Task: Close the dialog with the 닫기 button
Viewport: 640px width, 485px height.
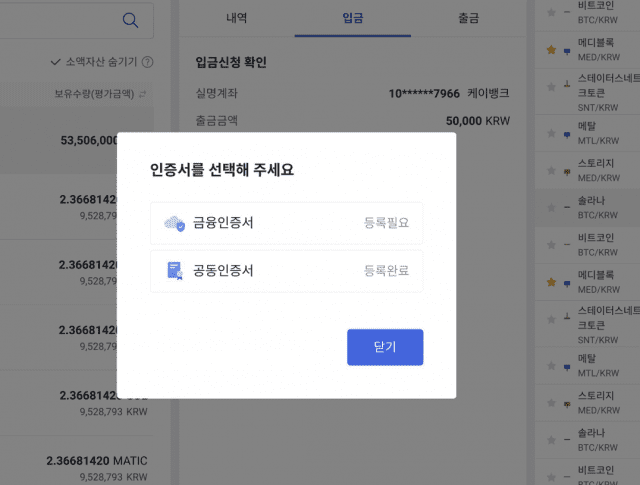Action: [385, 347]
